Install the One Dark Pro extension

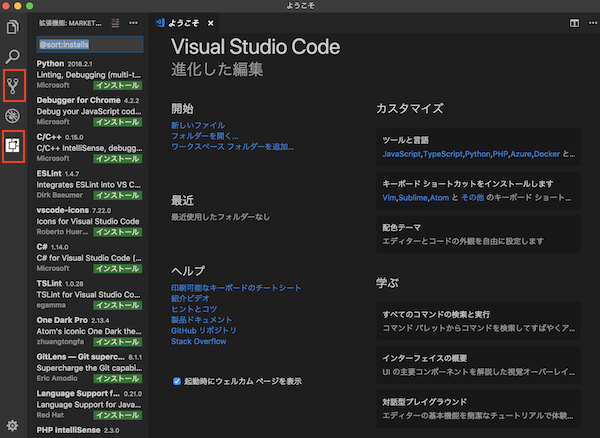click(x=118, y=342)
